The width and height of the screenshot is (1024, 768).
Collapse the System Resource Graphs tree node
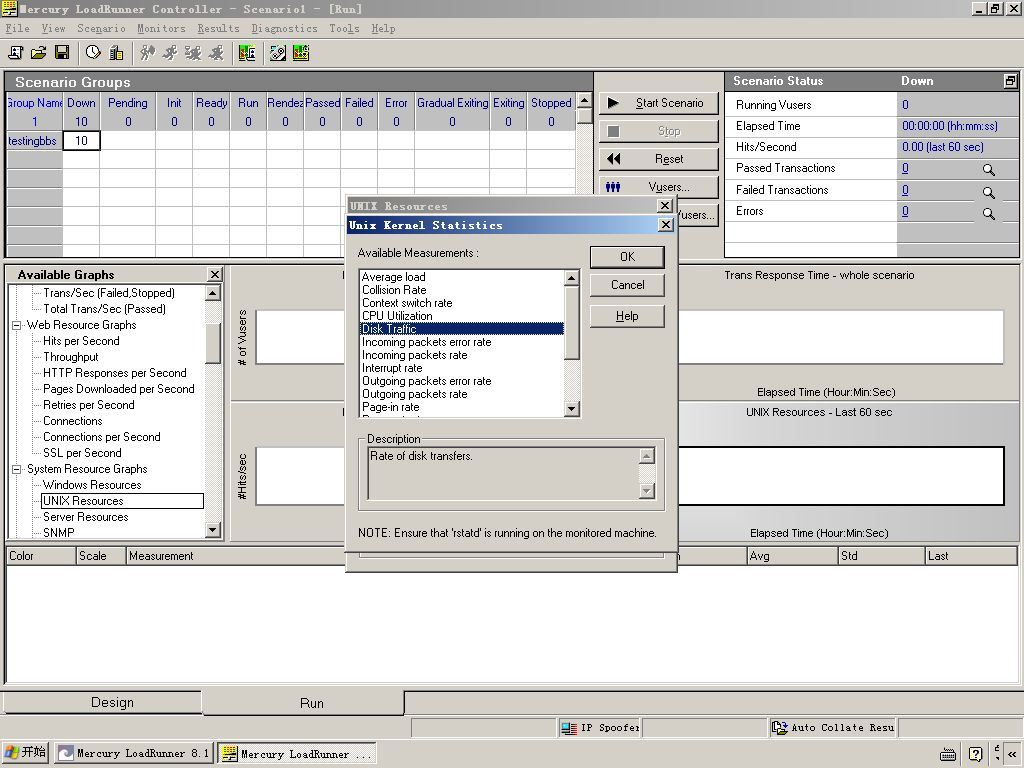click(17, 470)
